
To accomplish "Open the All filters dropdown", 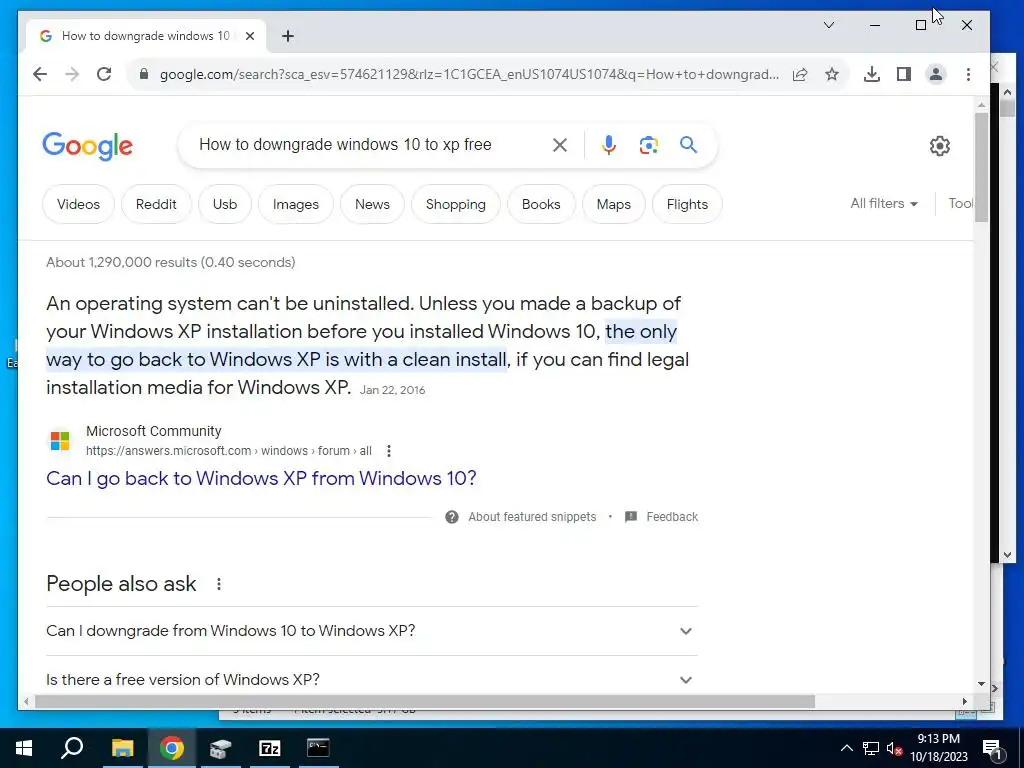I will [884, 204].
